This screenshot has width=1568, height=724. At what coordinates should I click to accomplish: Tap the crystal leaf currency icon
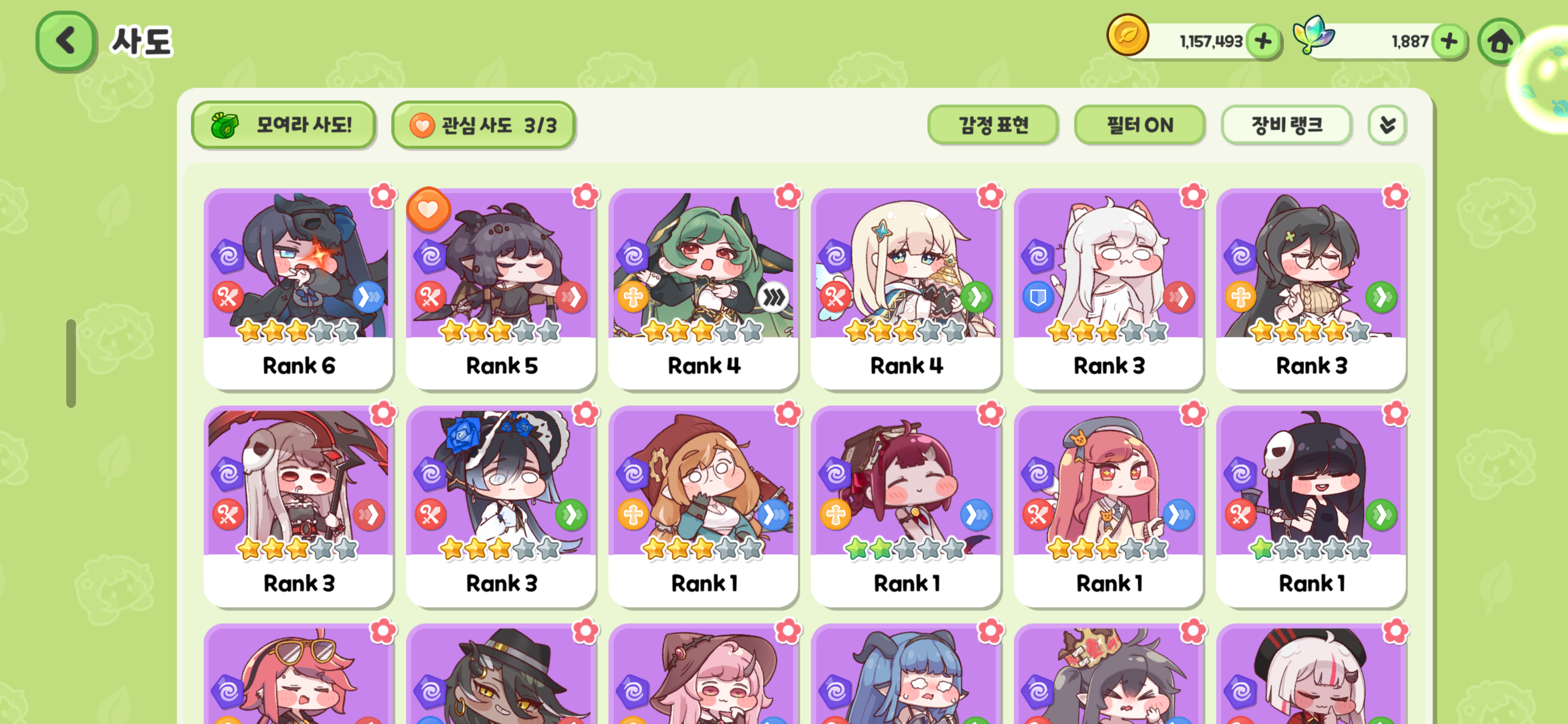1314,35
